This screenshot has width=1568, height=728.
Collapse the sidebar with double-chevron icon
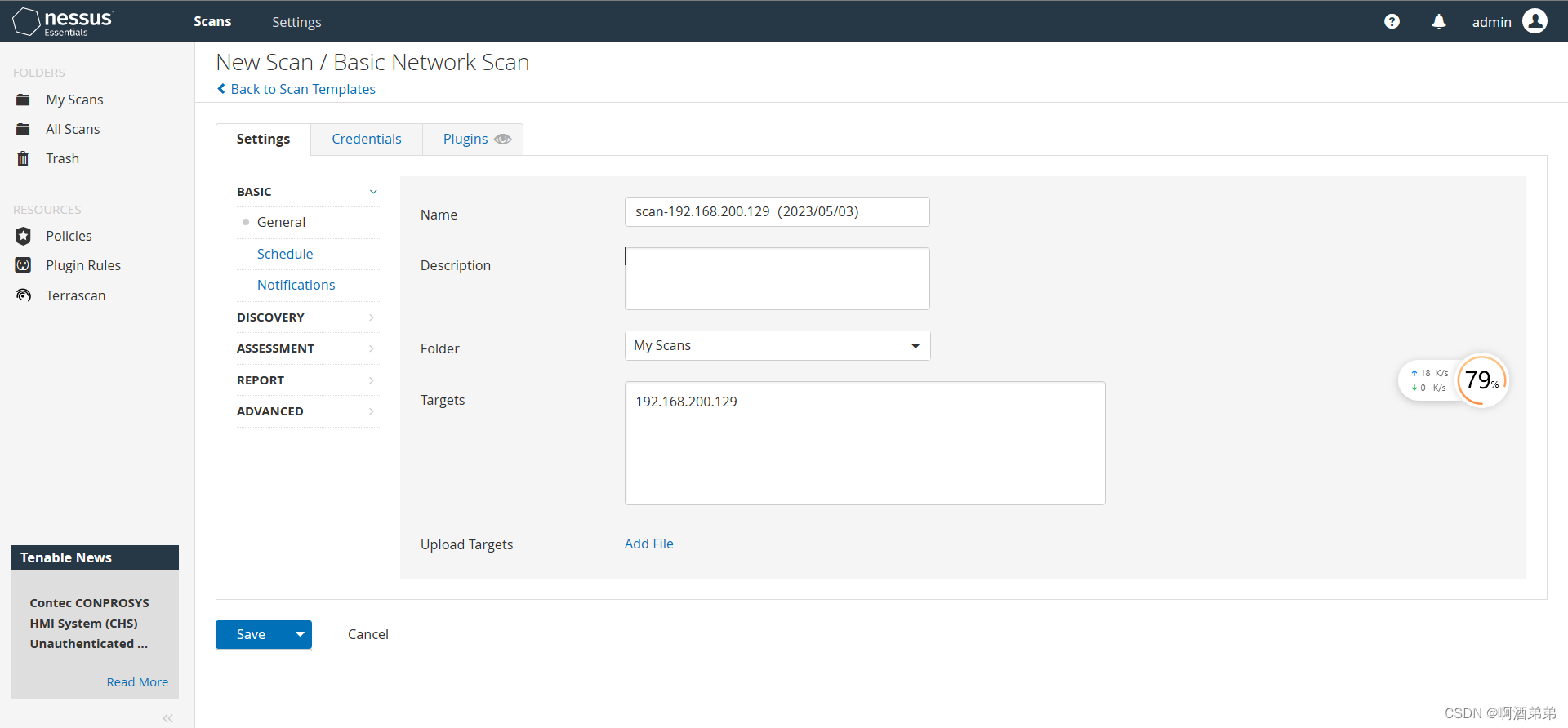tap(167, 718)
